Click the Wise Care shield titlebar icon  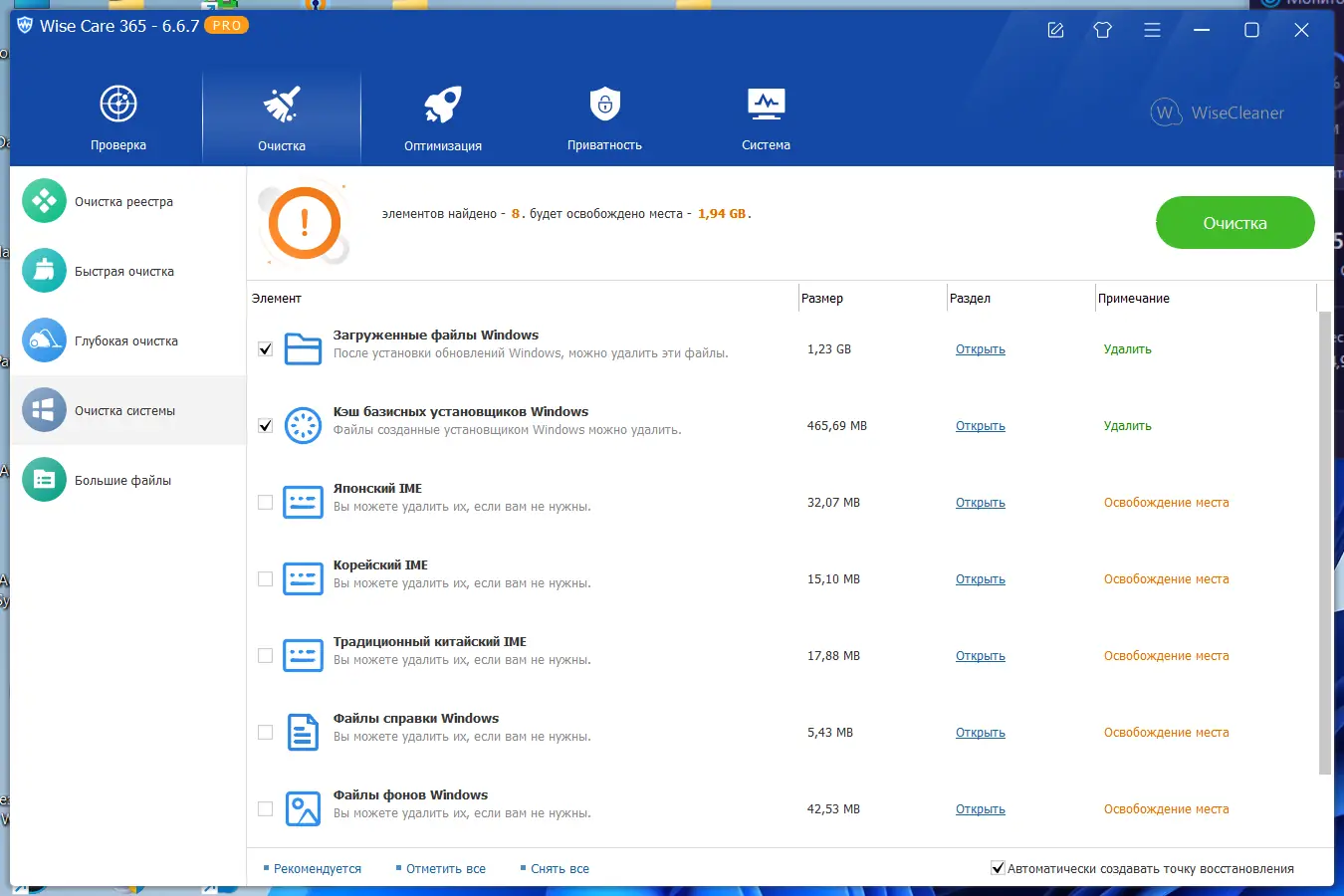point(25,26)
